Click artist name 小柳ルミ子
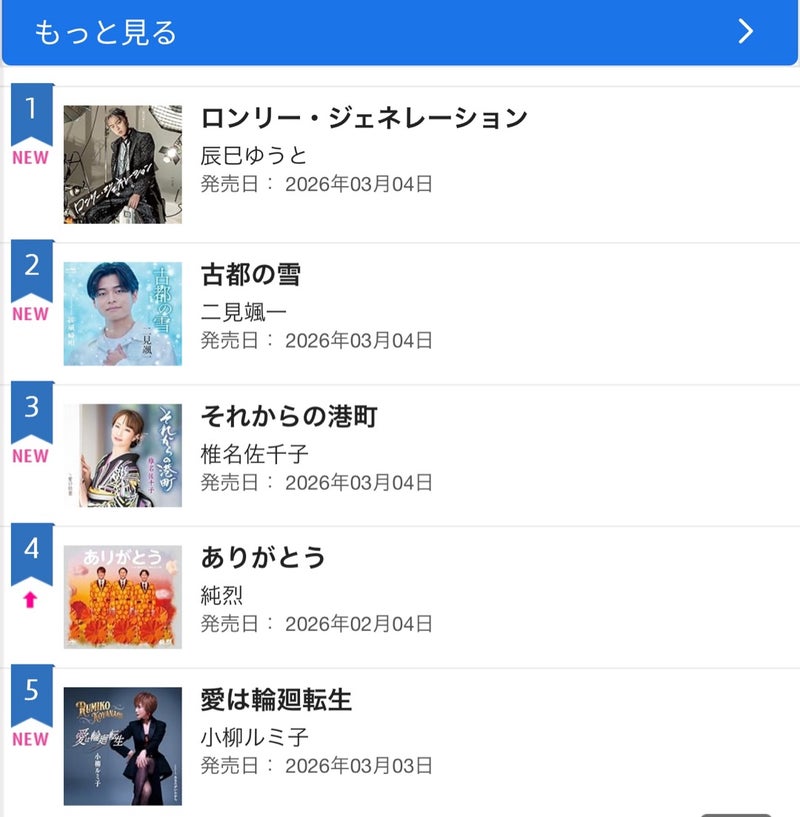This screenshot has height=817, width=800. [254, 738]
